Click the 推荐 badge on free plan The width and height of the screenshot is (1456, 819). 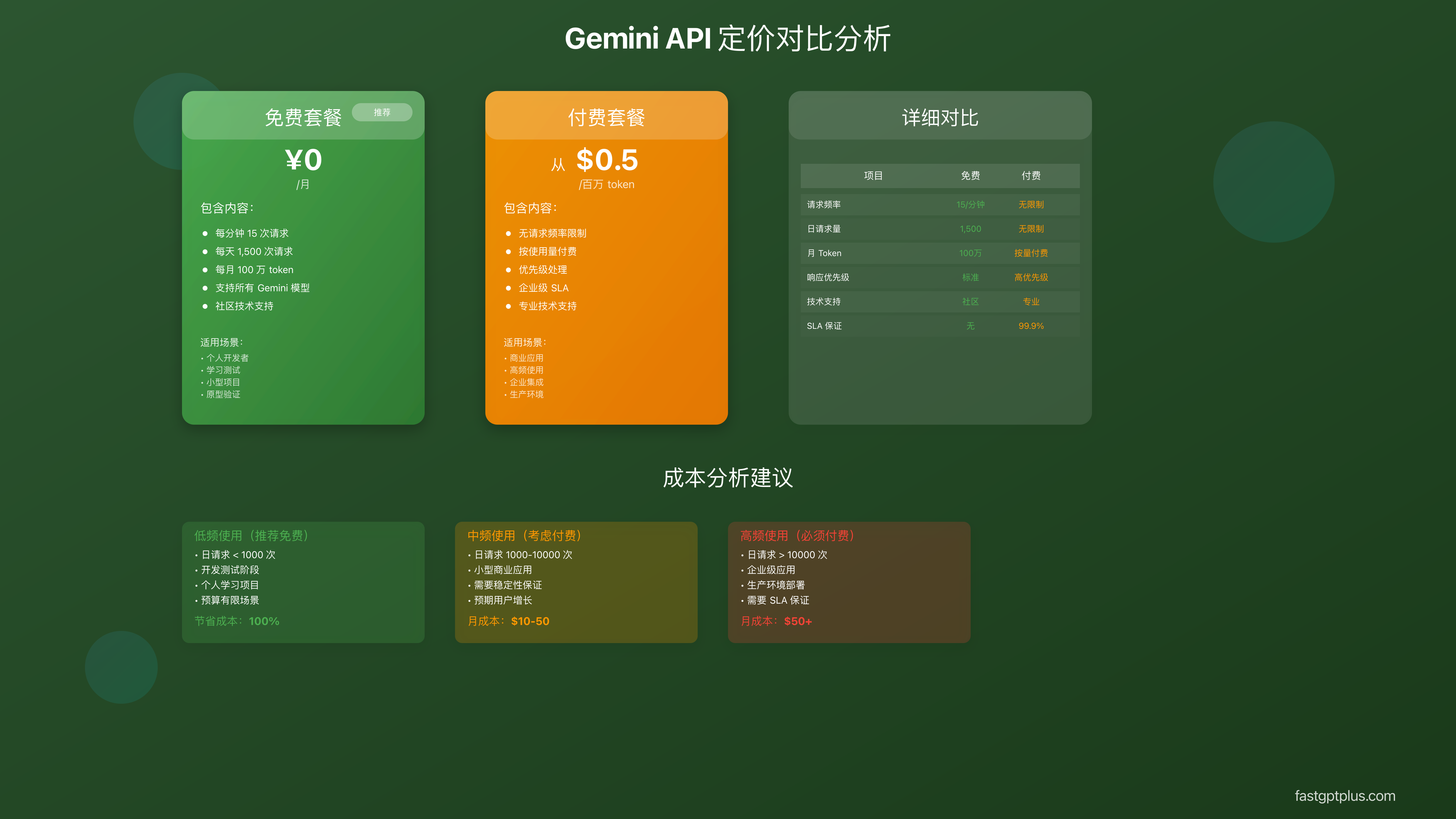[x=382, y=113]
